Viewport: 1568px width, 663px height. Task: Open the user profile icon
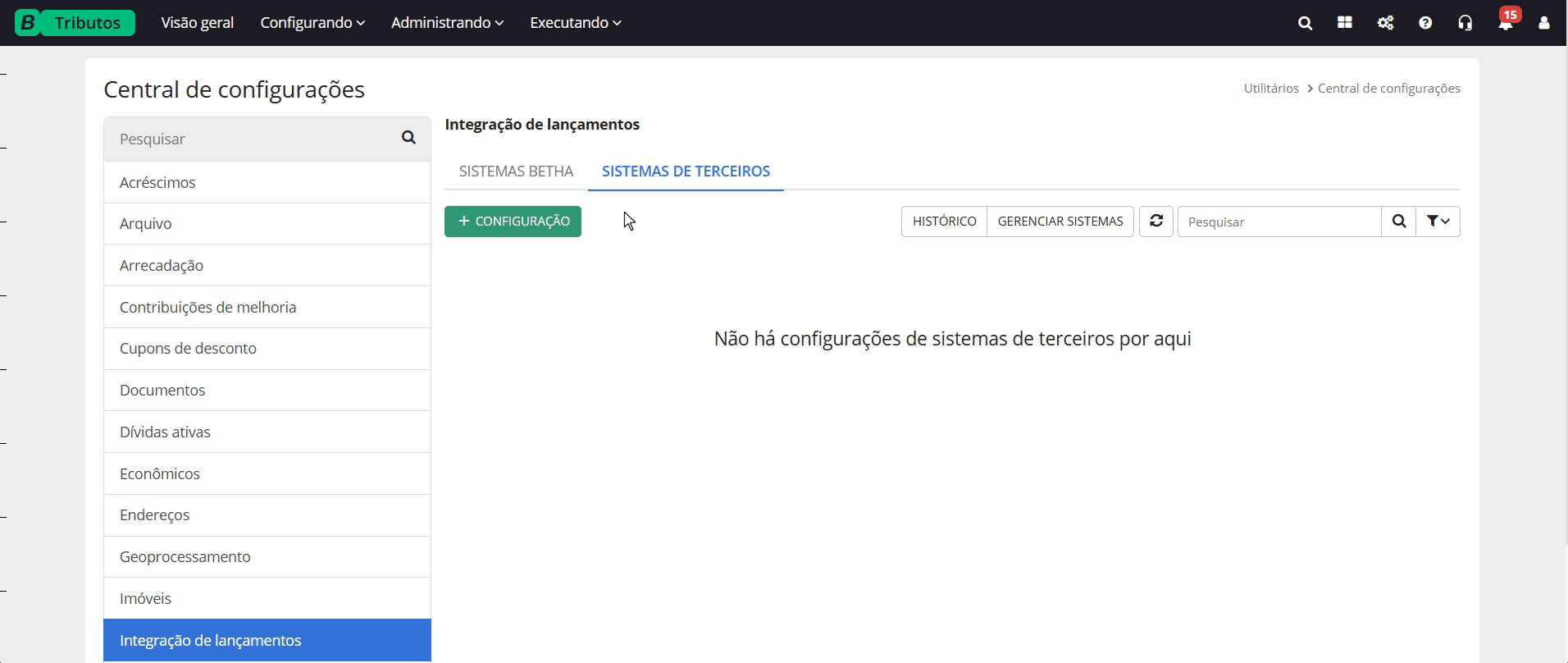click(x=1544, y=23)
